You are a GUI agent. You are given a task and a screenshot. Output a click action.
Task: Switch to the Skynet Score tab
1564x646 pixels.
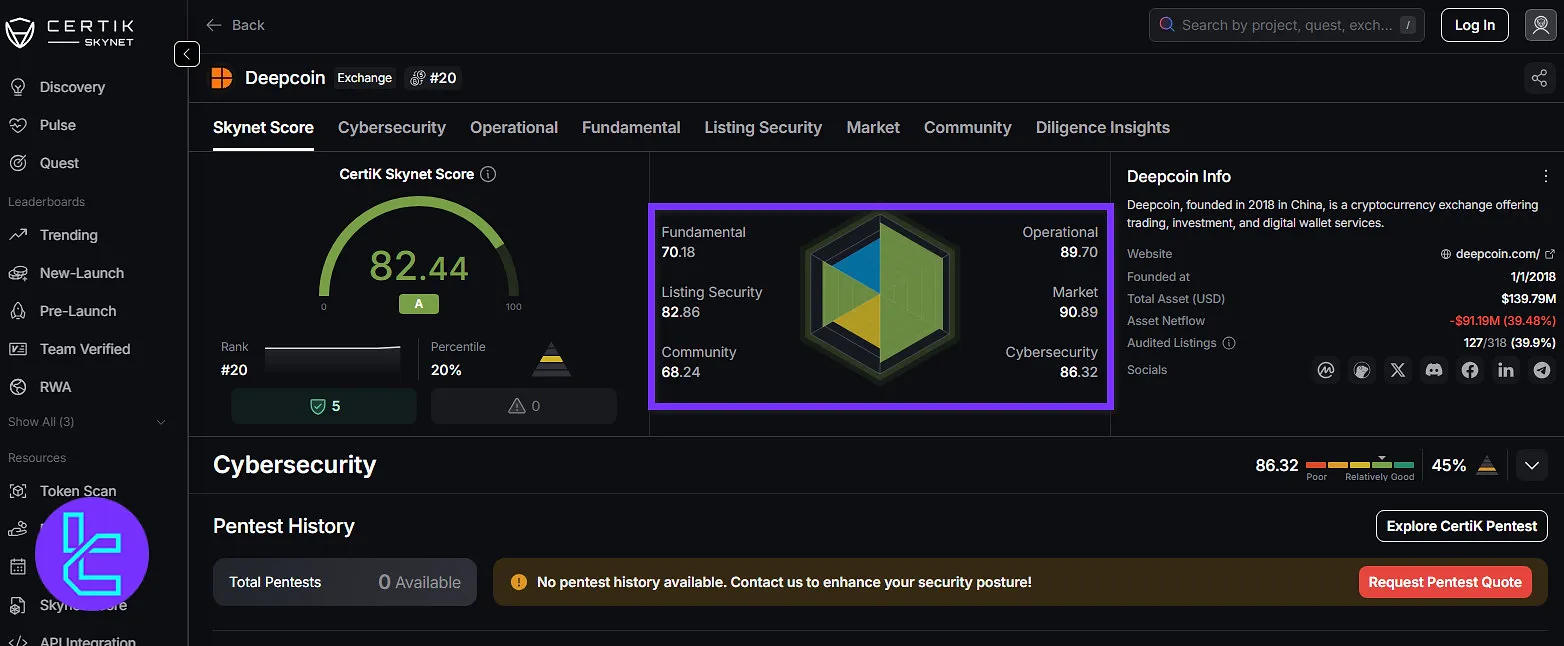point(263,128)
